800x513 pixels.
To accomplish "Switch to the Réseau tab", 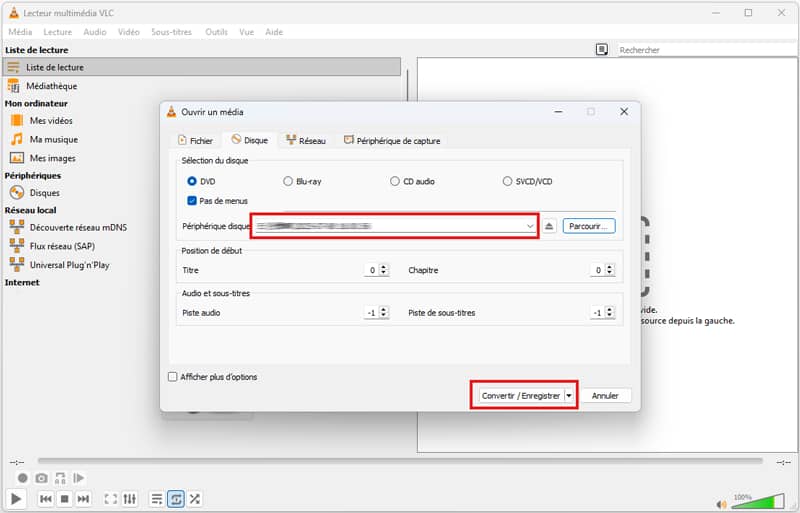I will (x=306, y=140).
